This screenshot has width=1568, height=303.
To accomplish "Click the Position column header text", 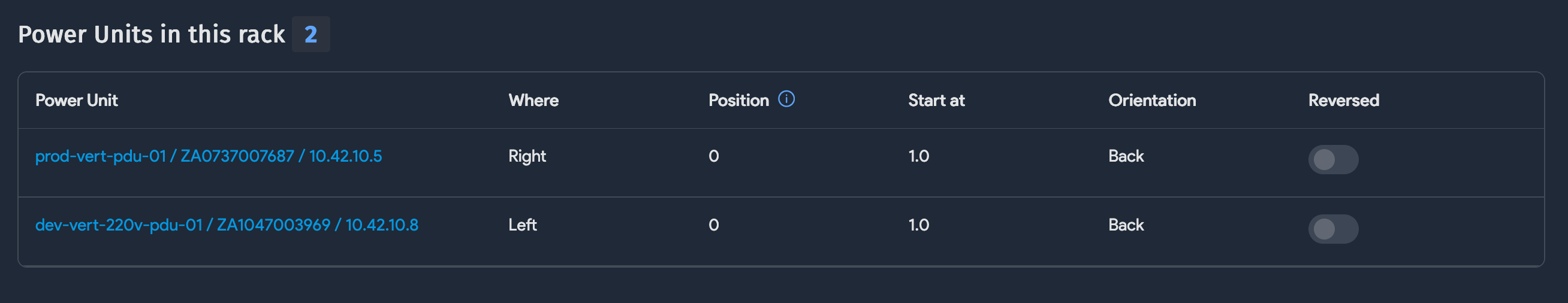I will click(x=738, y=101).
